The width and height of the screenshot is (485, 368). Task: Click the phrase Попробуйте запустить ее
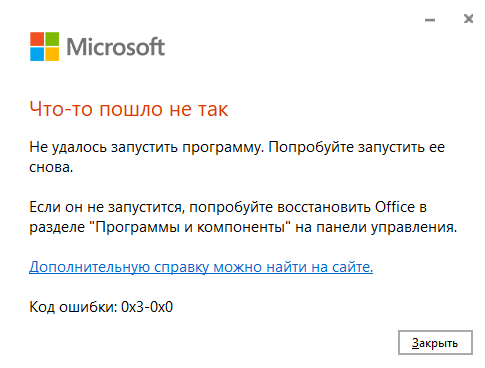(356, 147)
